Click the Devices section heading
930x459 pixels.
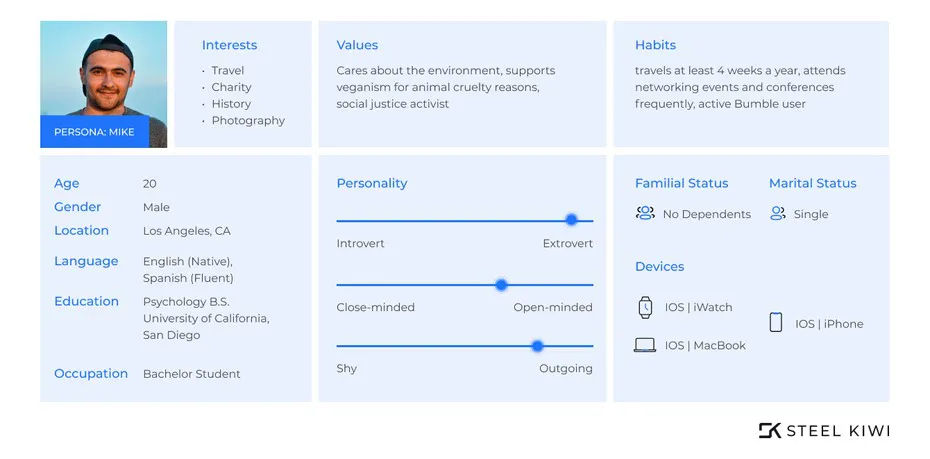coord(660,266)
